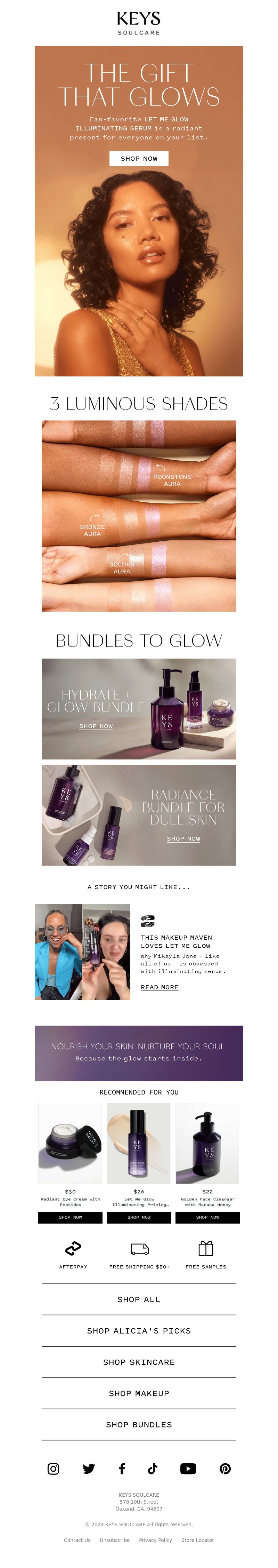Viewport: 278px width, 1568px height.
Task: Open the Pinterest icon
Action: [x=225, y=1468]
